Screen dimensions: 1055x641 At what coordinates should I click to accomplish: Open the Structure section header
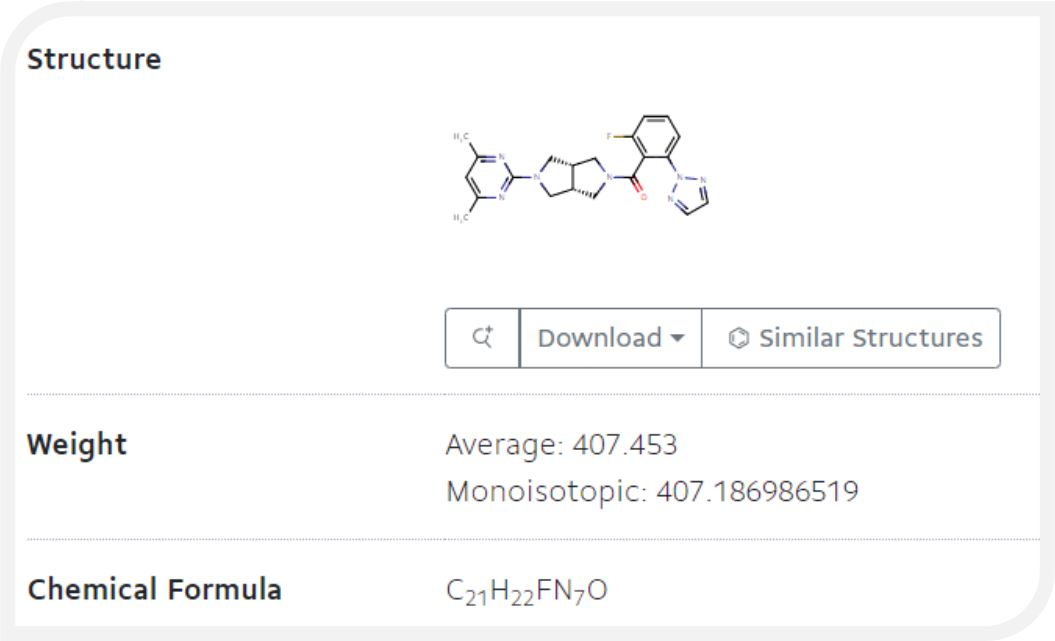point(96,58)
